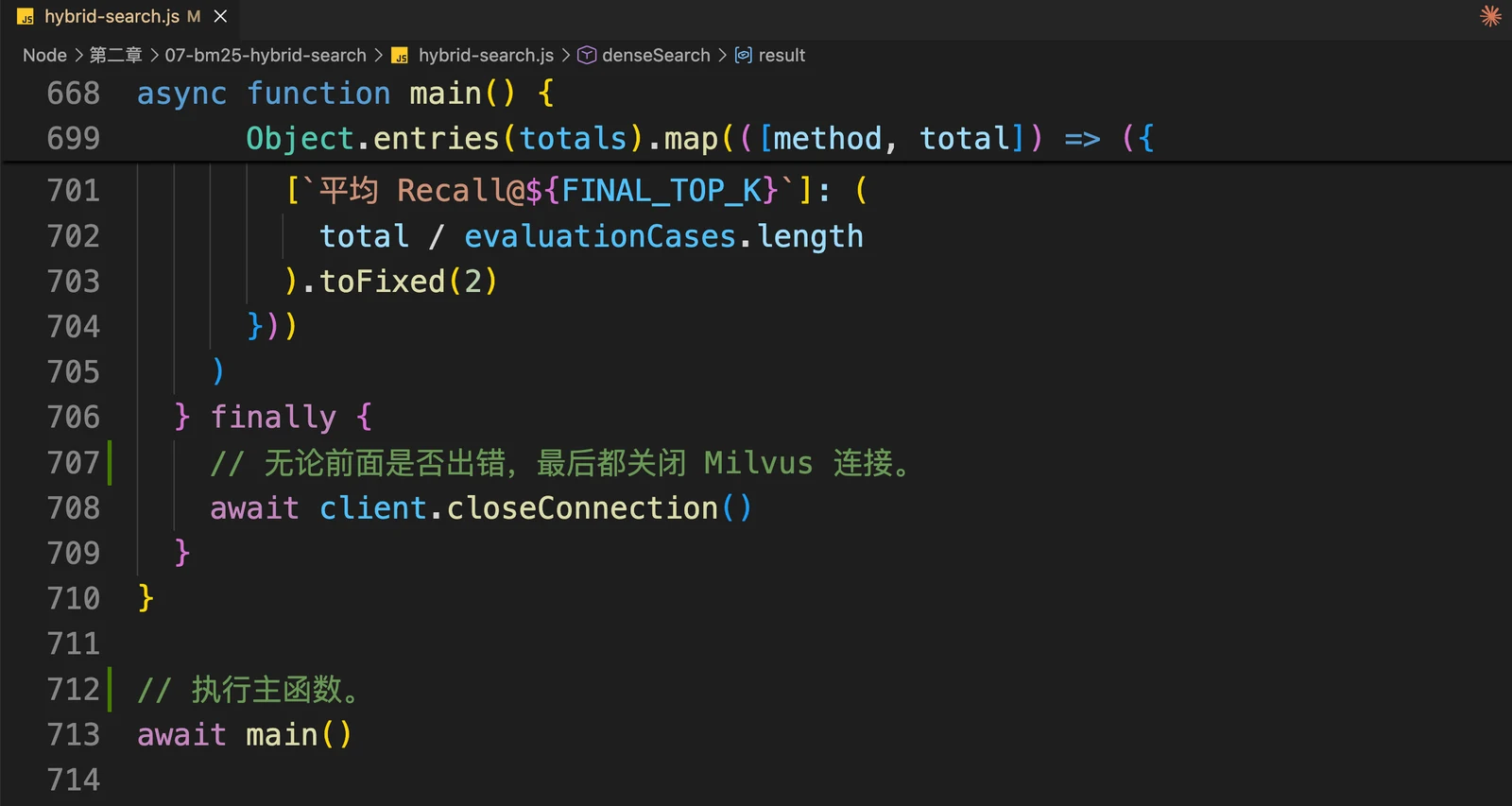Viewport: 1512px width, 806px height.
Task: Click the JS icon in the breadcrumb
Action: 400,56
